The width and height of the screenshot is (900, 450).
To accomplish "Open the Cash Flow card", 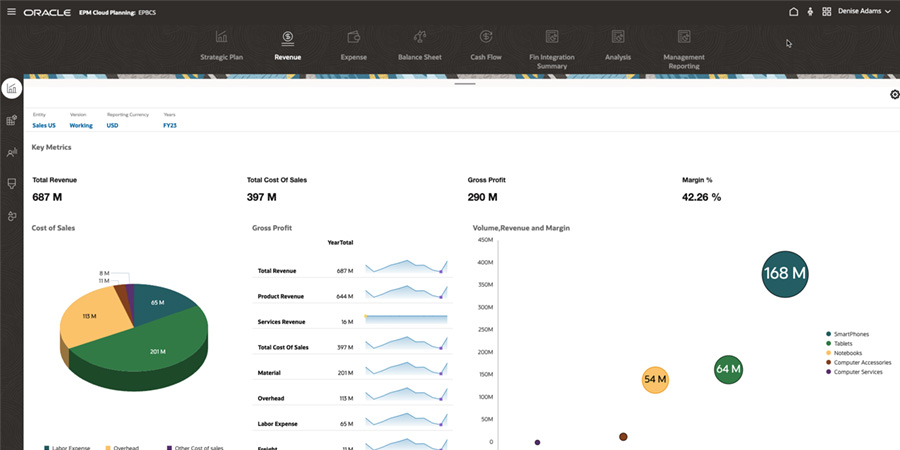I will tap(486, 46).
